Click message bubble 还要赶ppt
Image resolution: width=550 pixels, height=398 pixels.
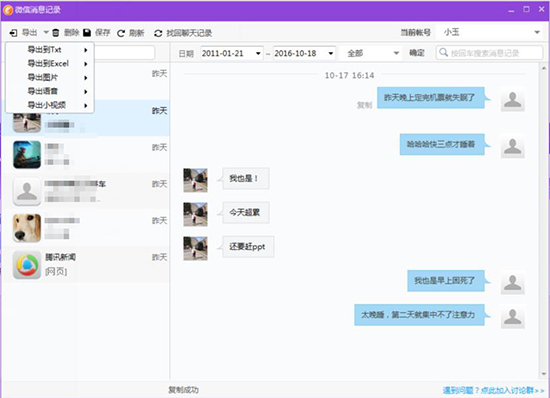click(248, 247)
